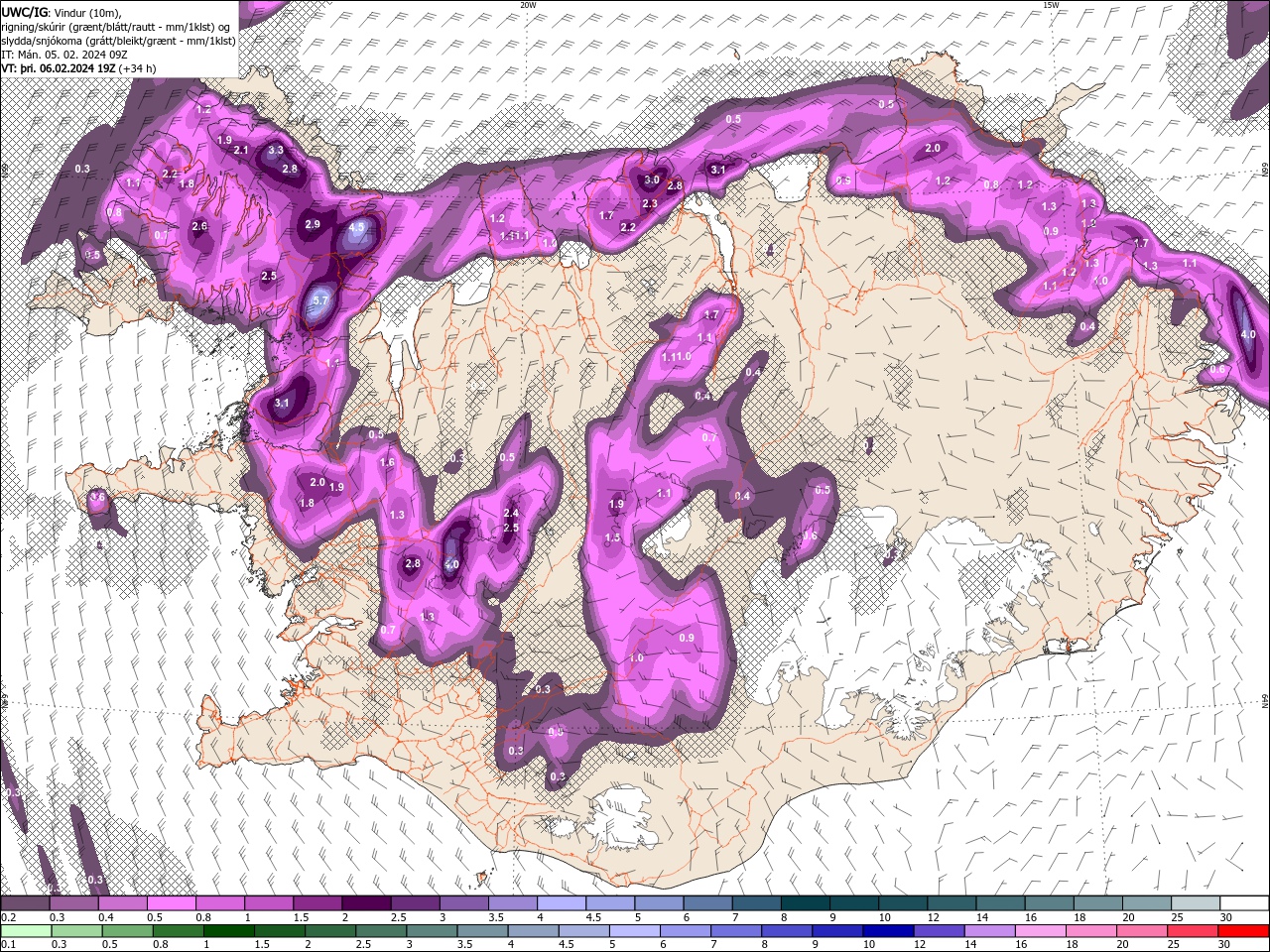Viewport: 1270px width, 952px height.
Task: Pick the palest green 0.1 swatch in bottom legend
Action: [x=27, y=931]
